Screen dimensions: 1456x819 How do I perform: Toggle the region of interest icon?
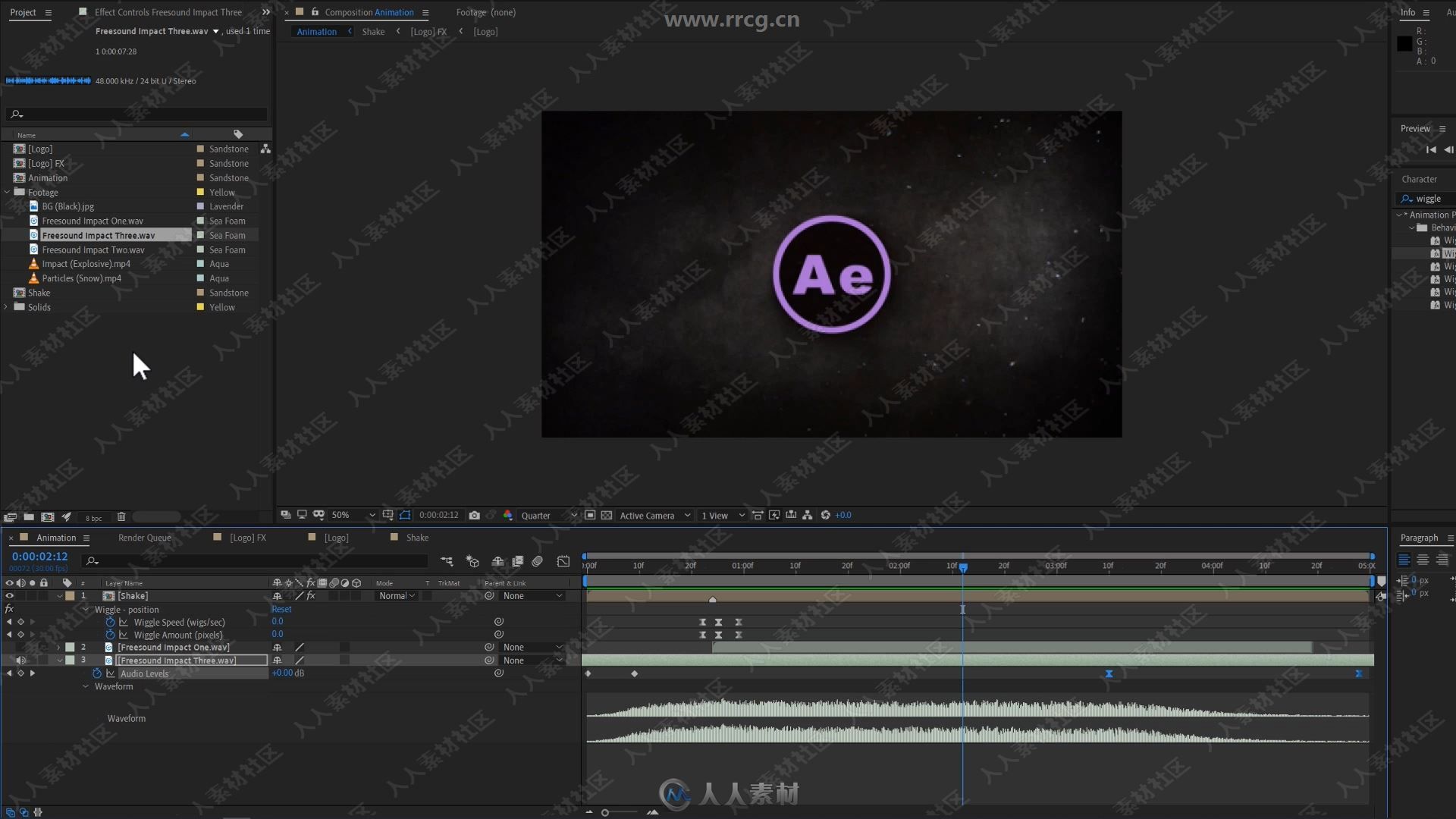[x=590, y=515]
